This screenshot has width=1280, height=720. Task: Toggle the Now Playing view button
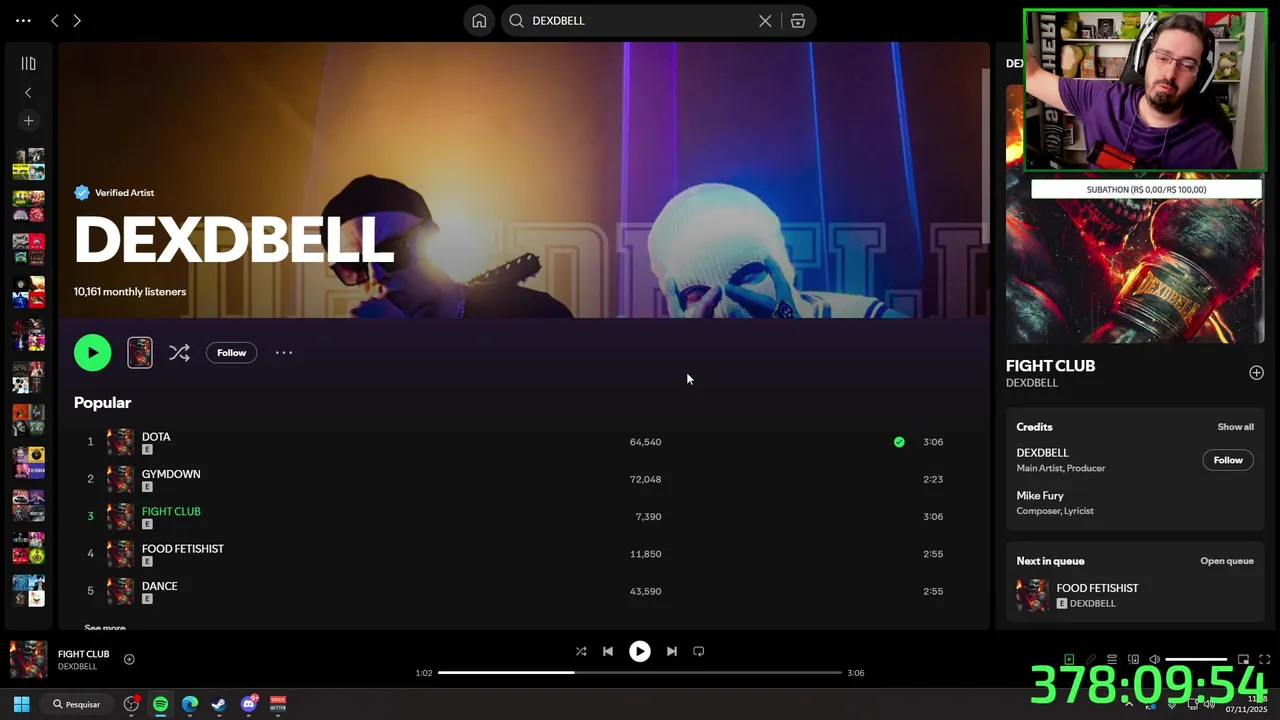tap(1069, 659)
